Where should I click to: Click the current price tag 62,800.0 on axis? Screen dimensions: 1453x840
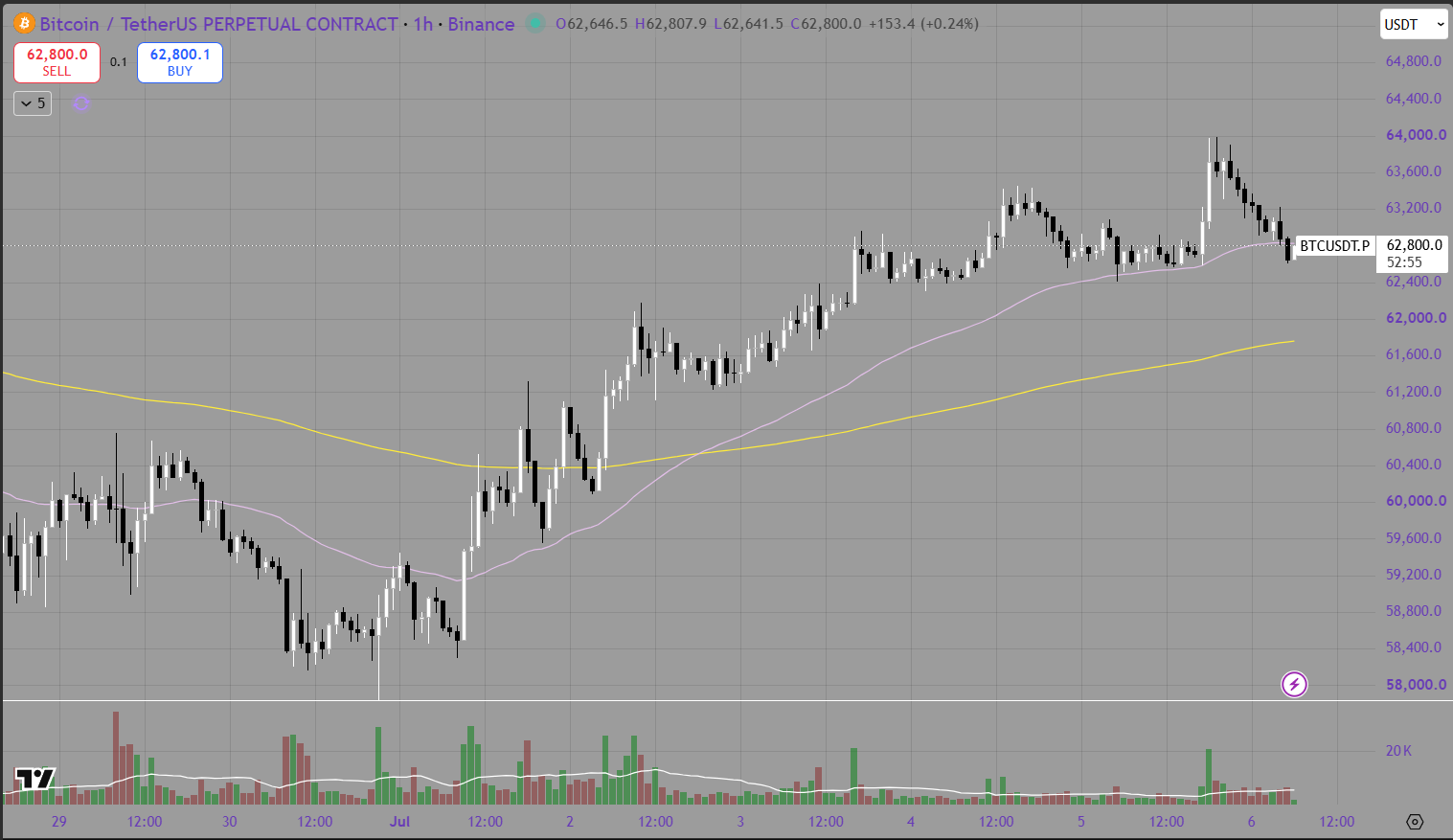click(1414, 245)
